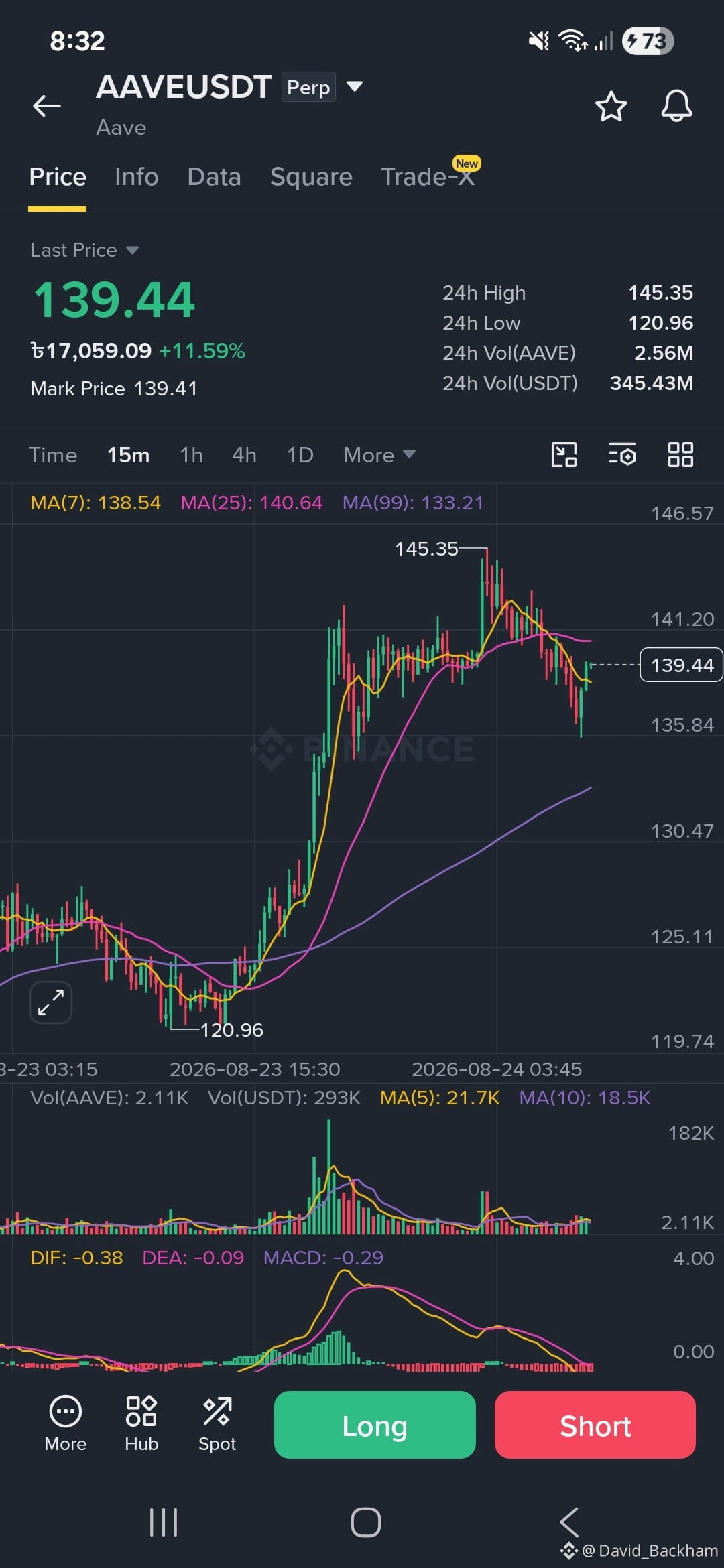Tap the Vol(USDT) 293K label
The image size is (724, 1568).
click(284, 1098)
